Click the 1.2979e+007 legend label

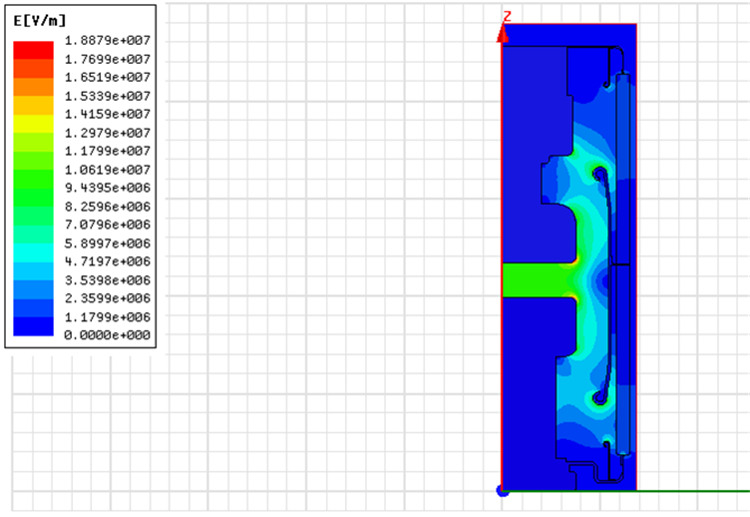(107, 133)
